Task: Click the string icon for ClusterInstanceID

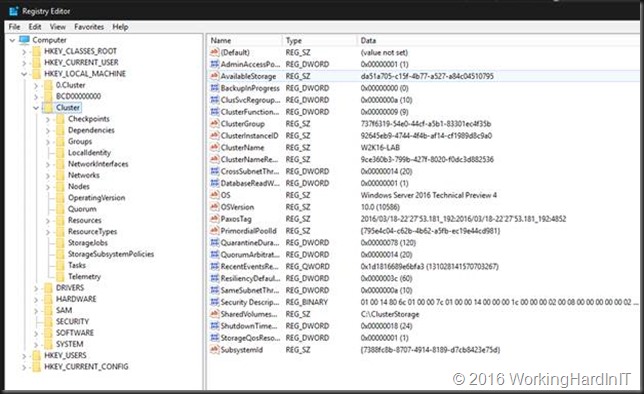Action: pos(214,136)
